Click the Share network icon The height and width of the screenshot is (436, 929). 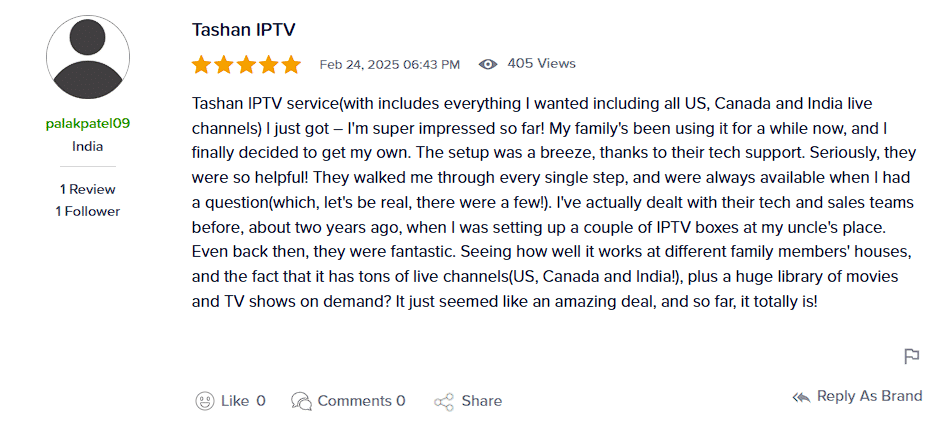444,402
